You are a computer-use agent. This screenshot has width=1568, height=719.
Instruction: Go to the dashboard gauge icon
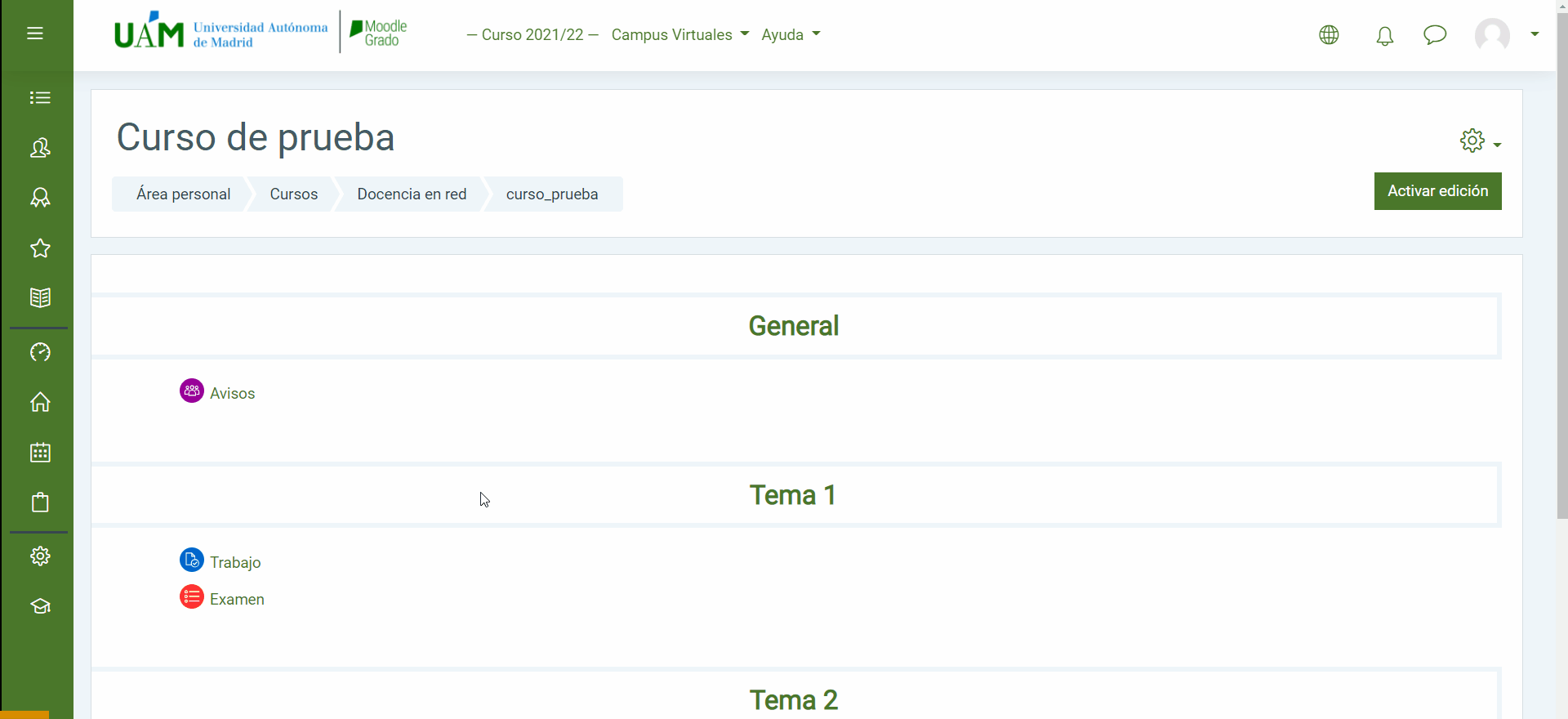pyautogui.click(x=40, y=352)
